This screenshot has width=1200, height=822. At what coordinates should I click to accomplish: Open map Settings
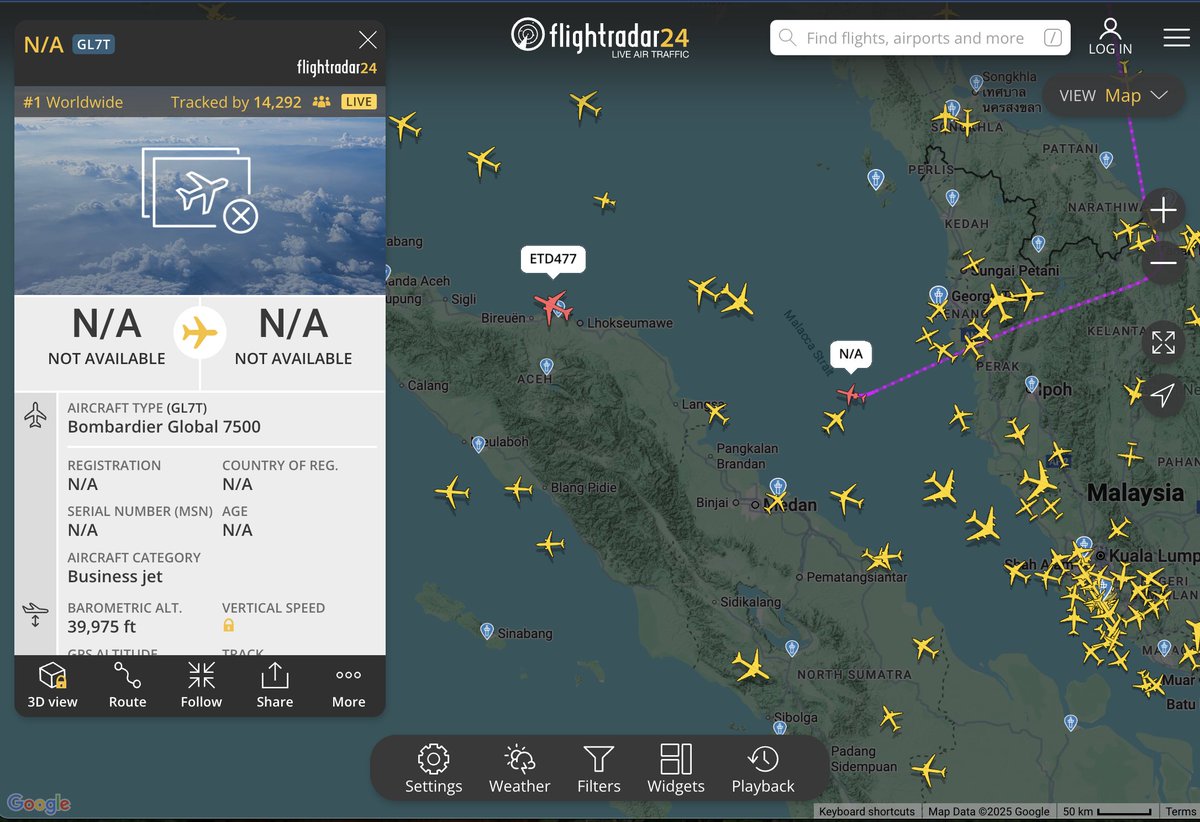click(x=433, y=769)
